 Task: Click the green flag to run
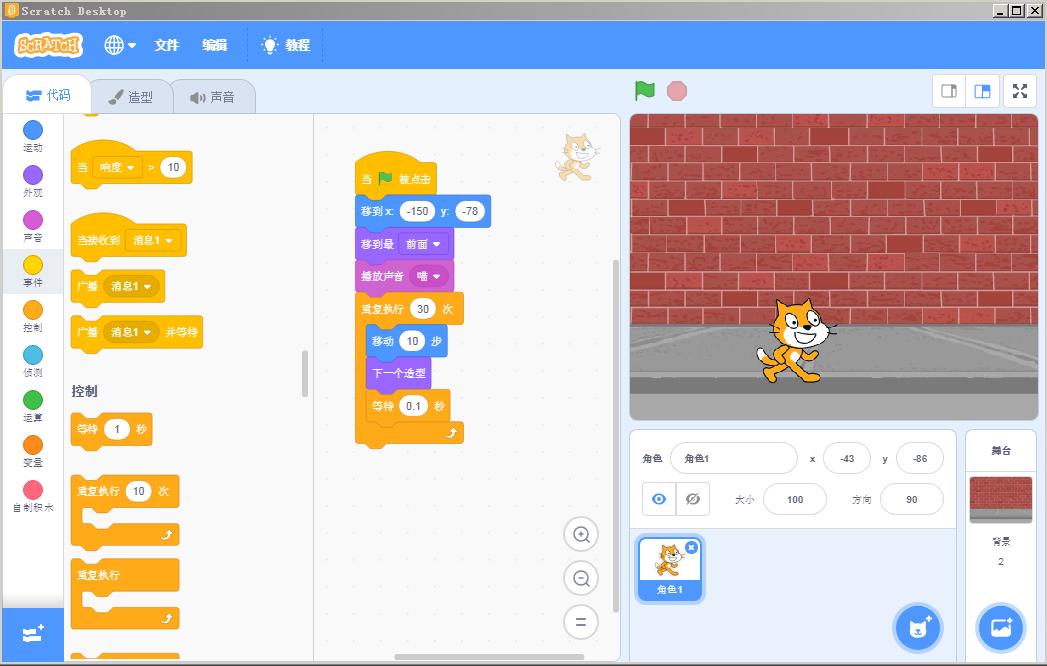pos(644,91)
